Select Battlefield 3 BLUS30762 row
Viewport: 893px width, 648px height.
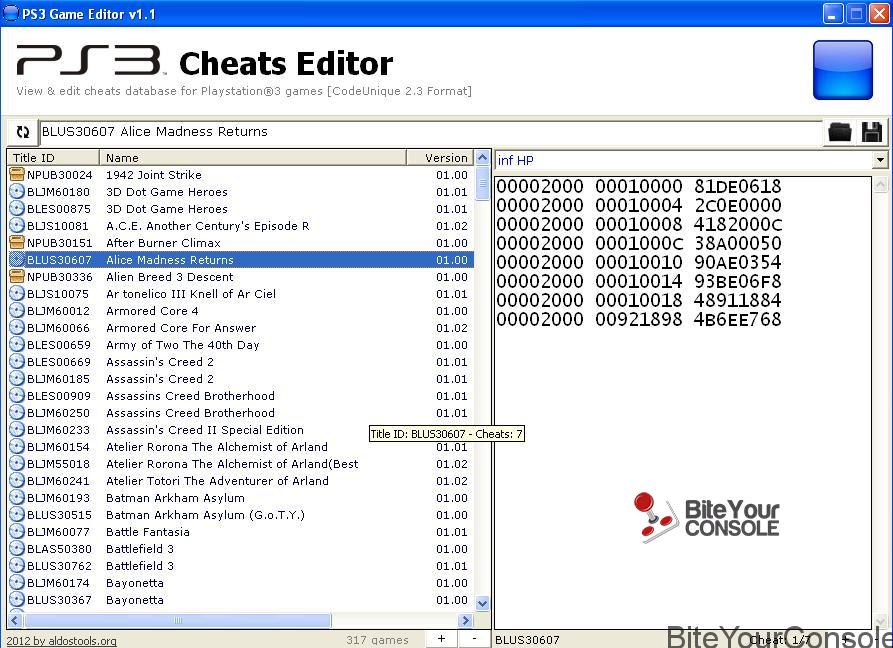click(241, 566)
